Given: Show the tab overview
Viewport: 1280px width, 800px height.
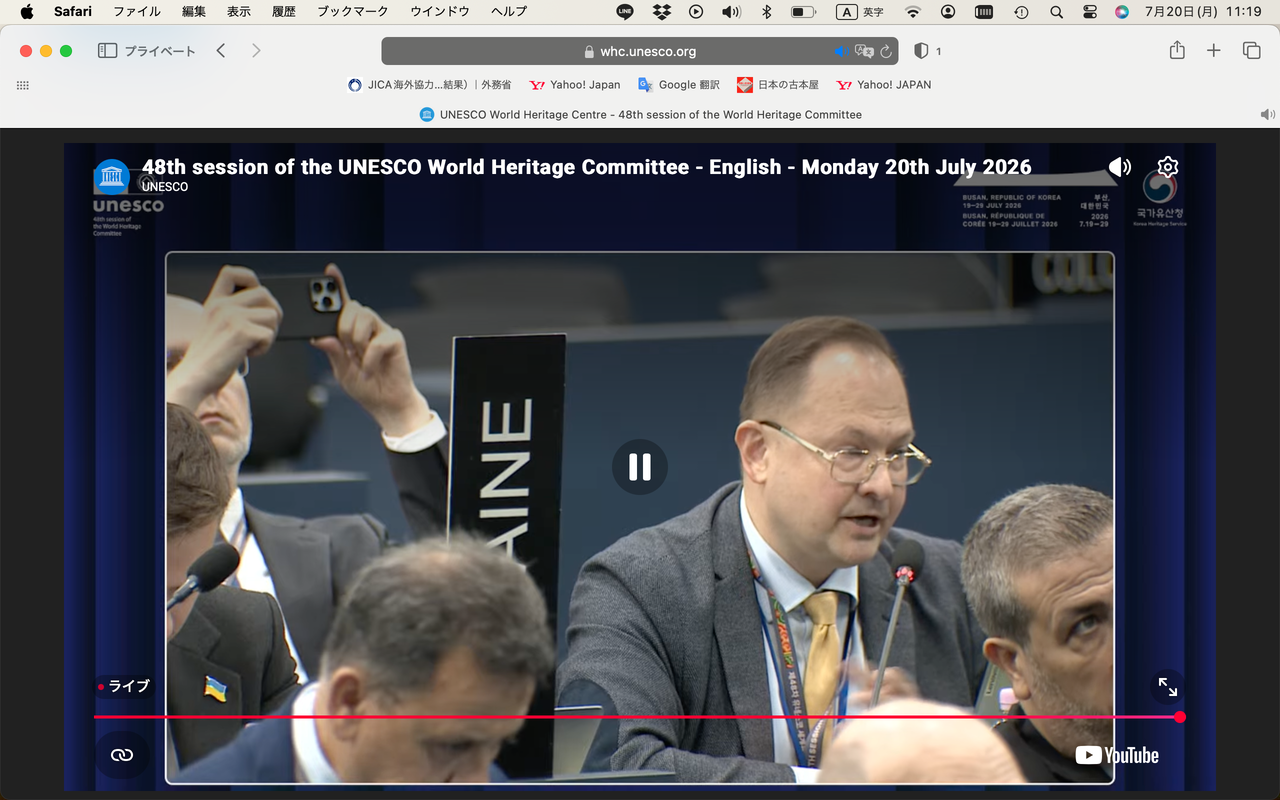Looking at the screenshot, I should point(1251,51).
